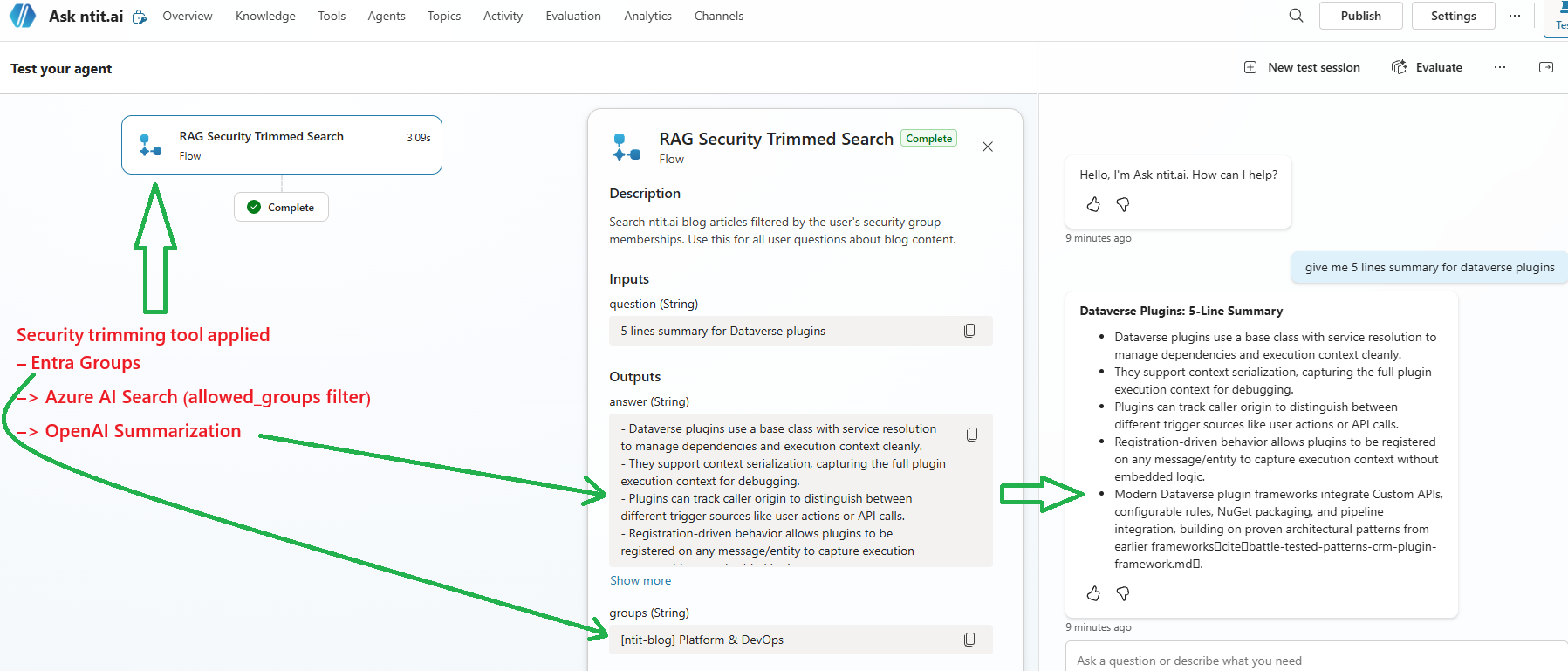Start a New test session
This screenshot has width=1568, height=671.
point(1302,67)
